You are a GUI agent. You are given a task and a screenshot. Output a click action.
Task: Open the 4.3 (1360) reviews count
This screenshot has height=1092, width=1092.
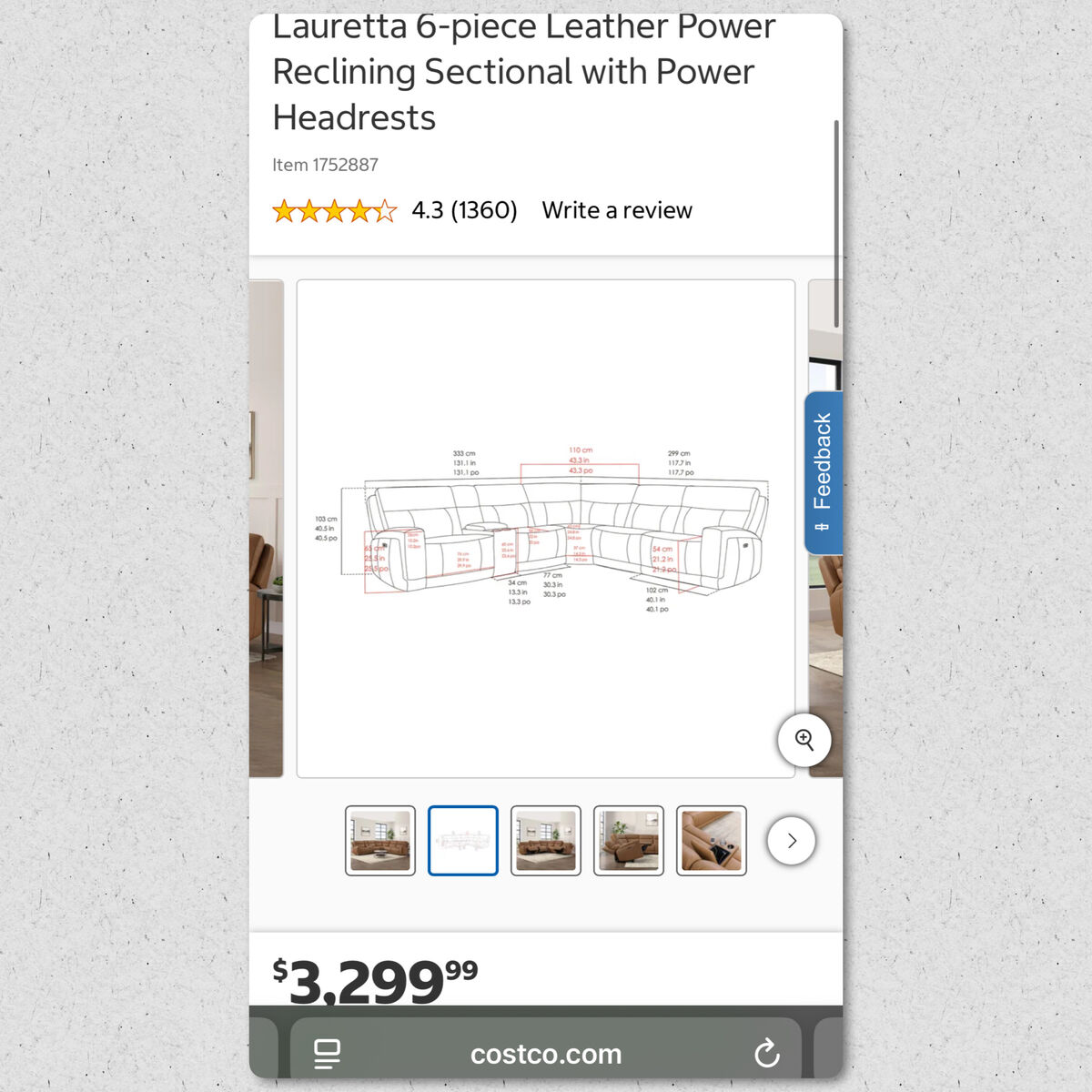click(x=464, y=210)
